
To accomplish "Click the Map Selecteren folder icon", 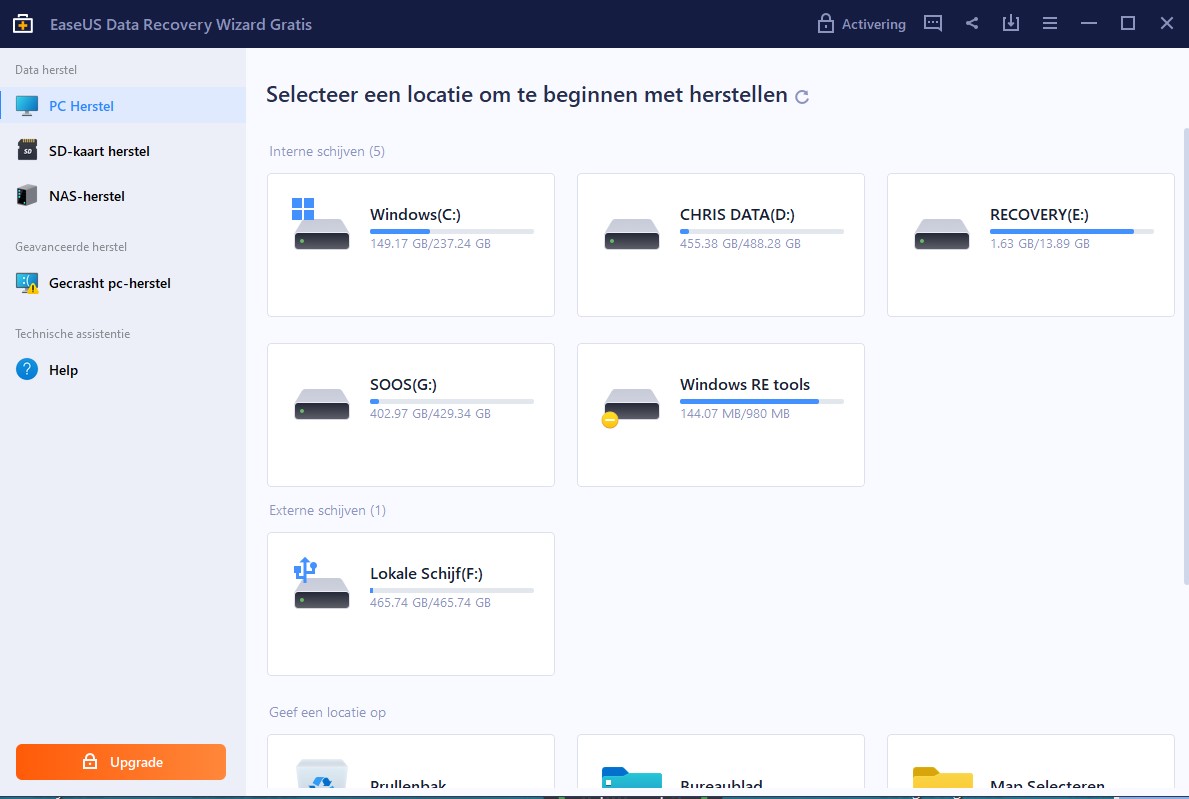I will click(x=943, y=777).
